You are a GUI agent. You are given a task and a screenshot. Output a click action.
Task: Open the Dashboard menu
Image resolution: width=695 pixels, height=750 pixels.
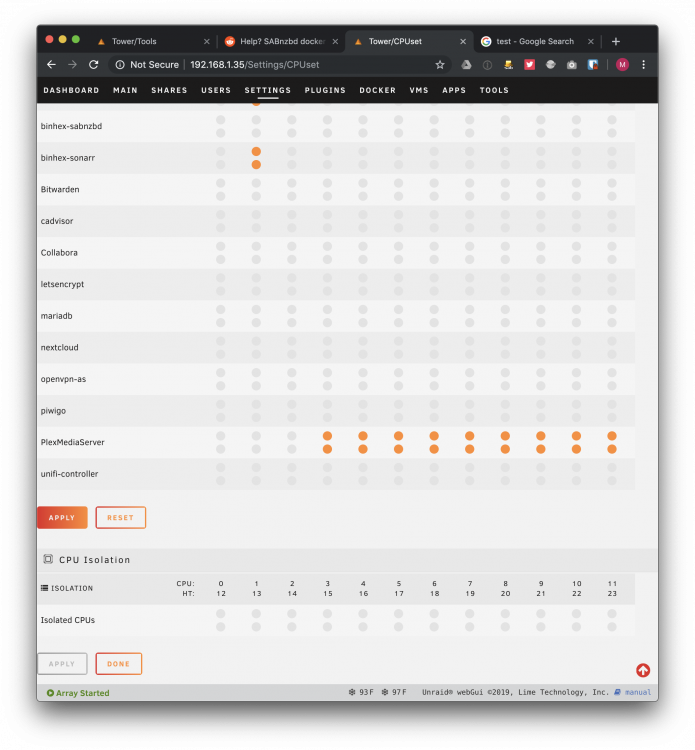[71, 90]
